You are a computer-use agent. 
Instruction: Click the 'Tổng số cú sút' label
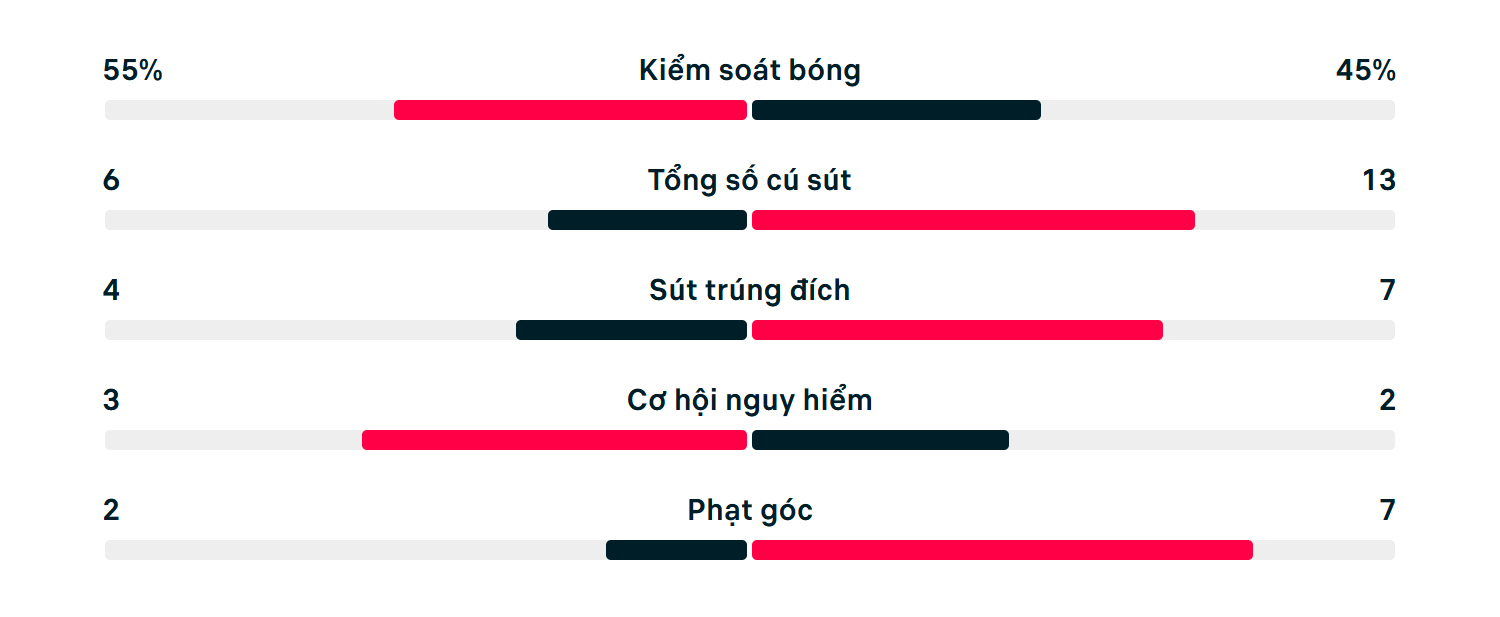(750, 181)
